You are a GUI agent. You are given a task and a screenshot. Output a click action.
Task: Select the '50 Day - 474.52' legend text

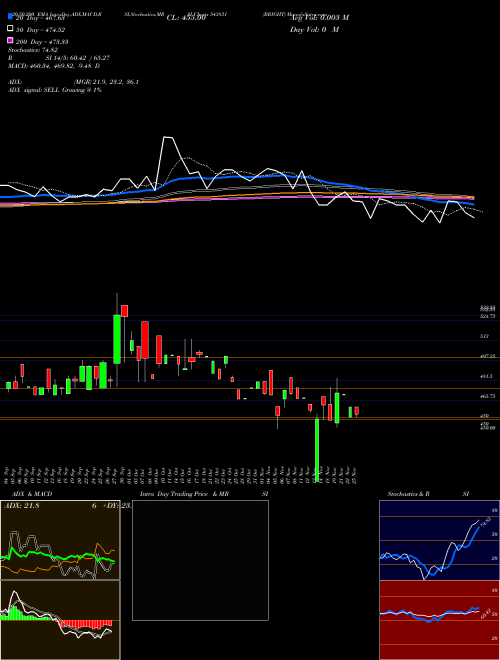pyautogui.click(x=40, y=29)
